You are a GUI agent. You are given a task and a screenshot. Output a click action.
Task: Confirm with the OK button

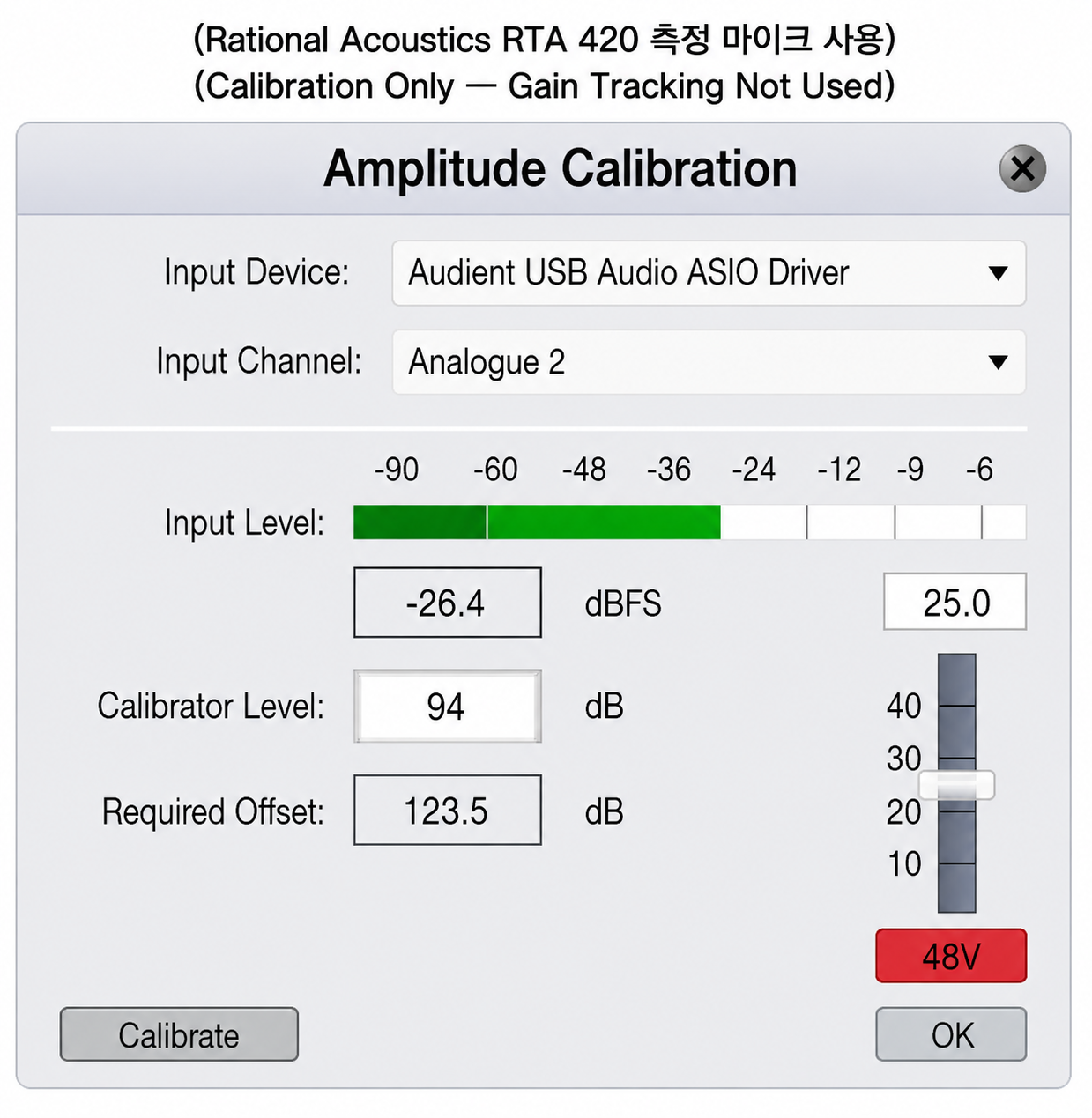[x=951, y=1034]
